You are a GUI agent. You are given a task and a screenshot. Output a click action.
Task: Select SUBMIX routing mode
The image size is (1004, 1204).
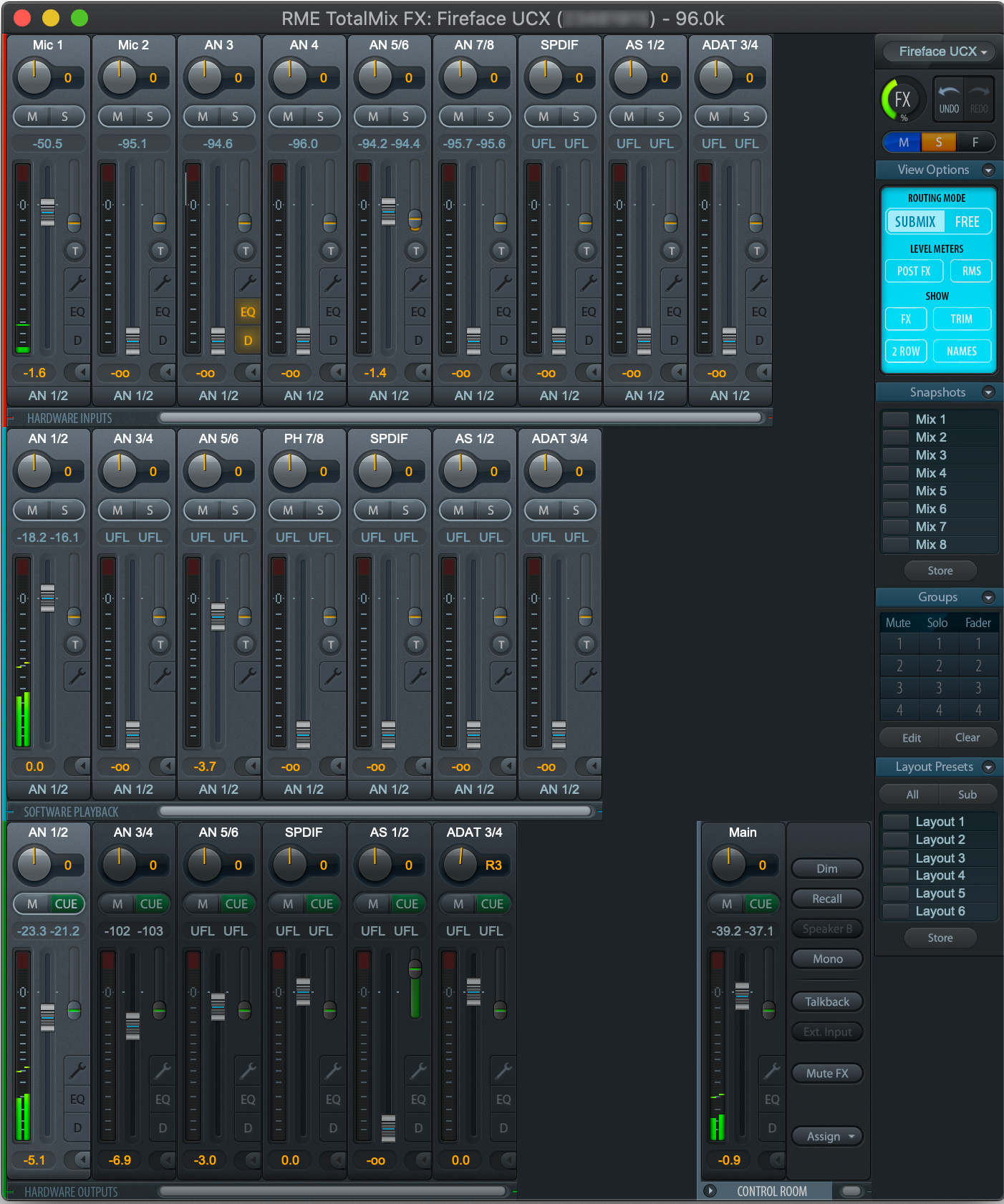coord(915,222)
